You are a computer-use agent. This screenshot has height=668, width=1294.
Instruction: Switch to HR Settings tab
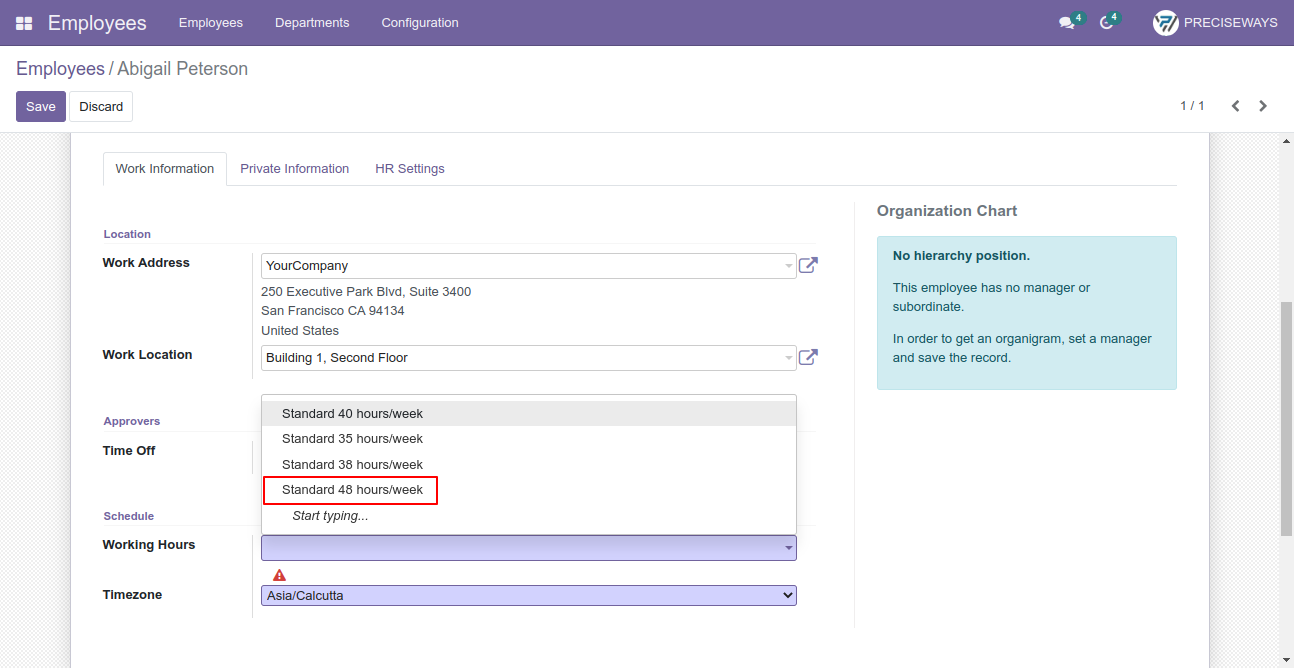click(410, 169)
